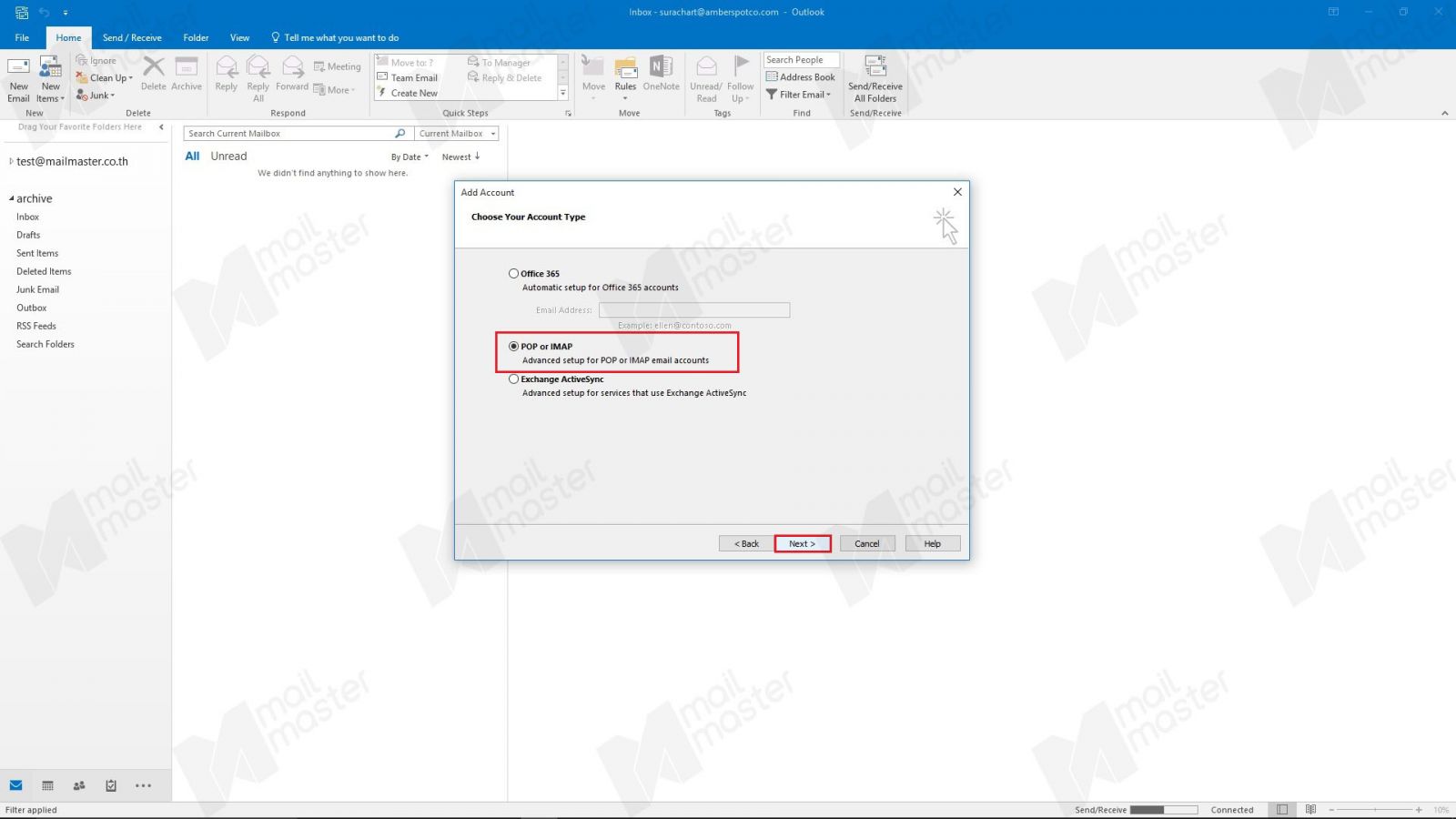Show more navigation options (three dots)
This screenshot has width=1456, height=819.
[143, 785]
